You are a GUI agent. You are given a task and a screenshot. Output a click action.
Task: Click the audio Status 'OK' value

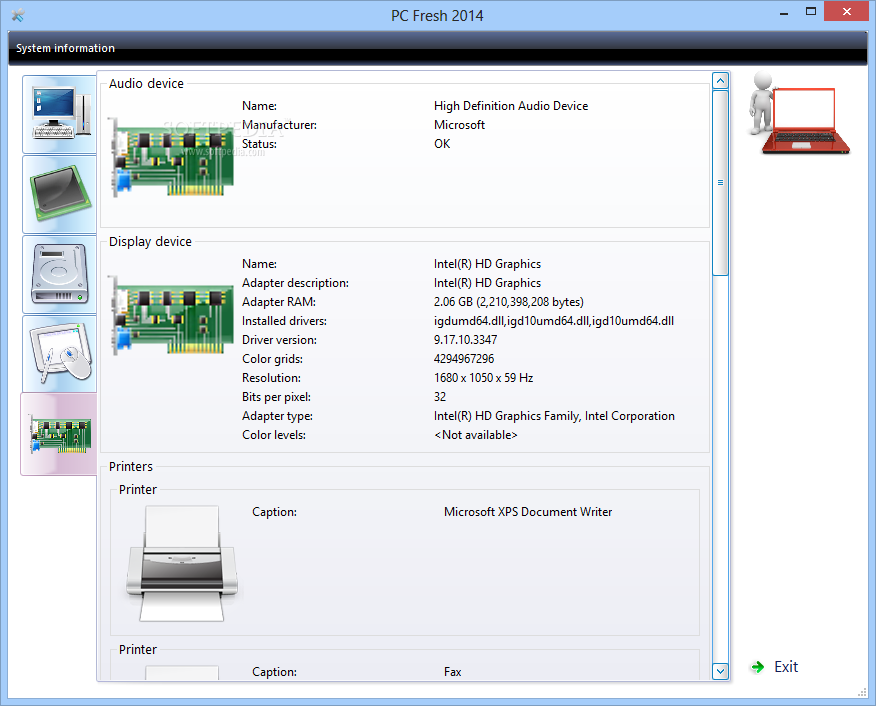442,144
